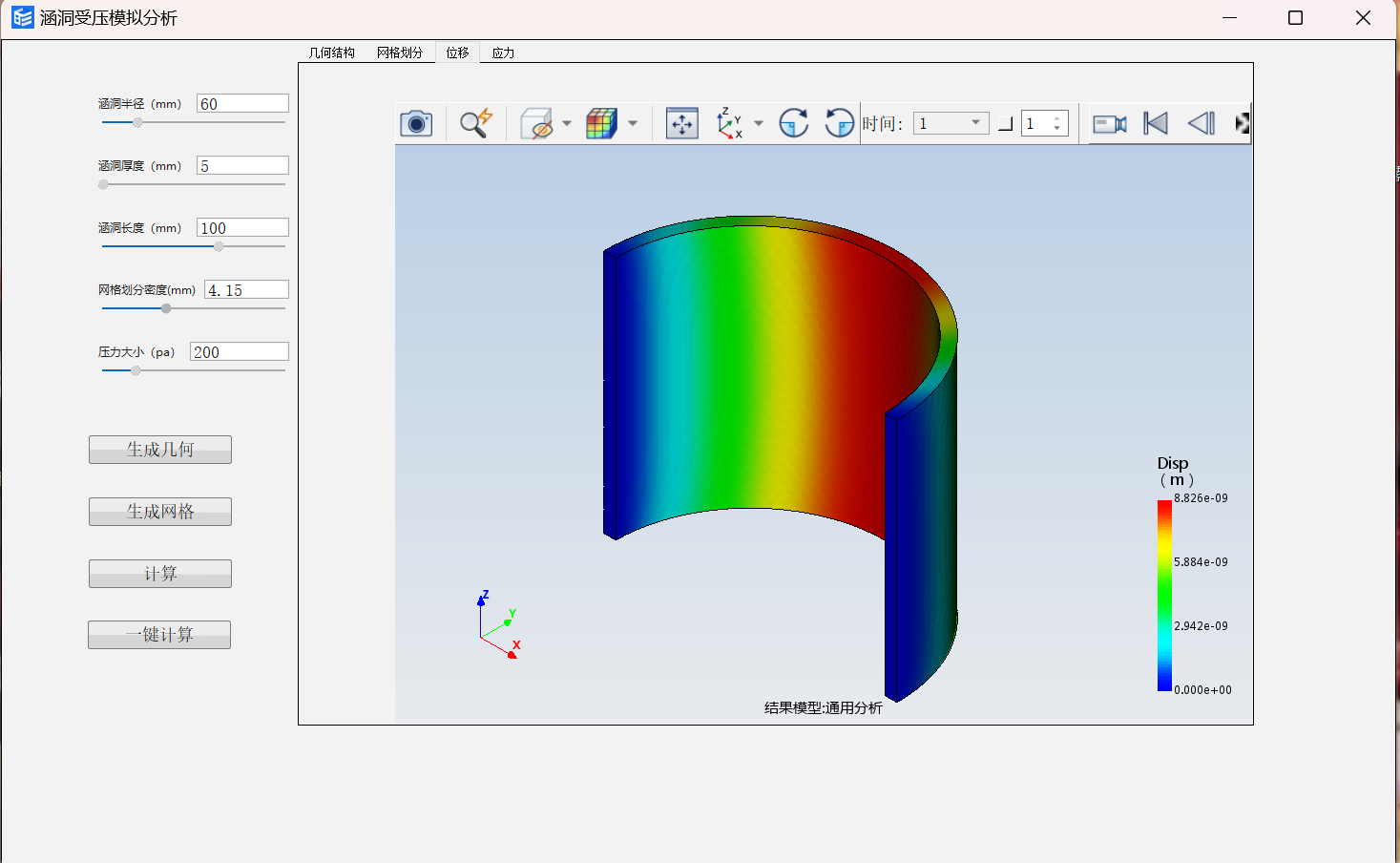Click the 压力大小 slider handle
Viewport: 1400px width, 863px height.
(x=136, y=370)
